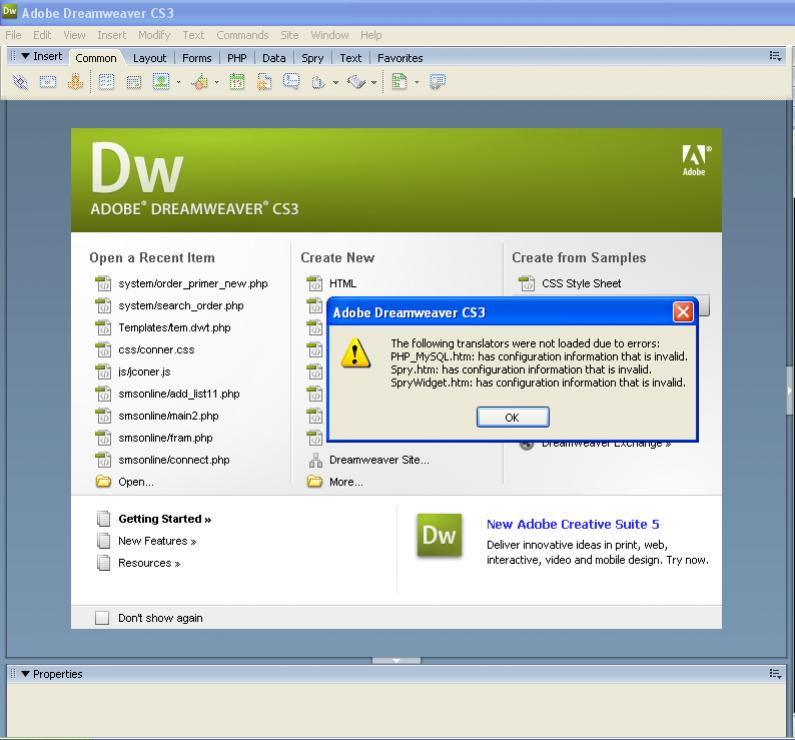Open the Properties panel options menu icon
This screenshot has width=795, height=740.
tap(775, 673)
